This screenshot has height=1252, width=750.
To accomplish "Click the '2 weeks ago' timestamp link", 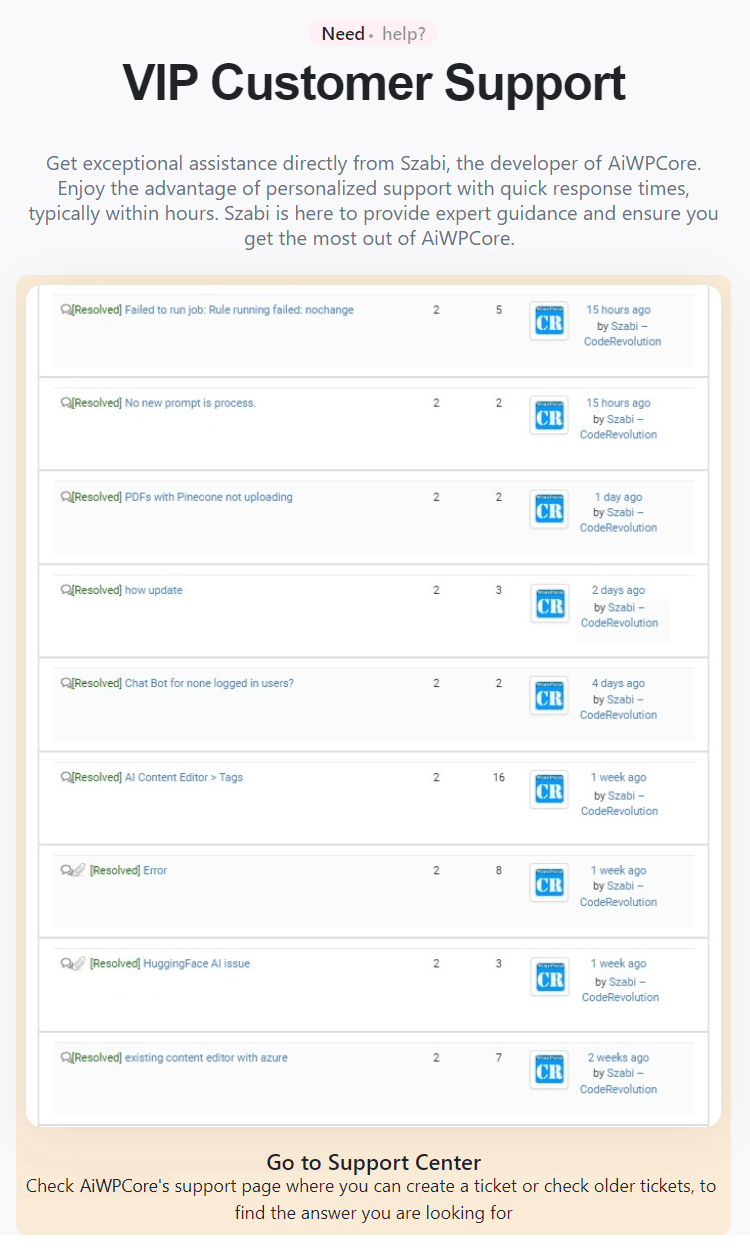I will [618, 1057].
